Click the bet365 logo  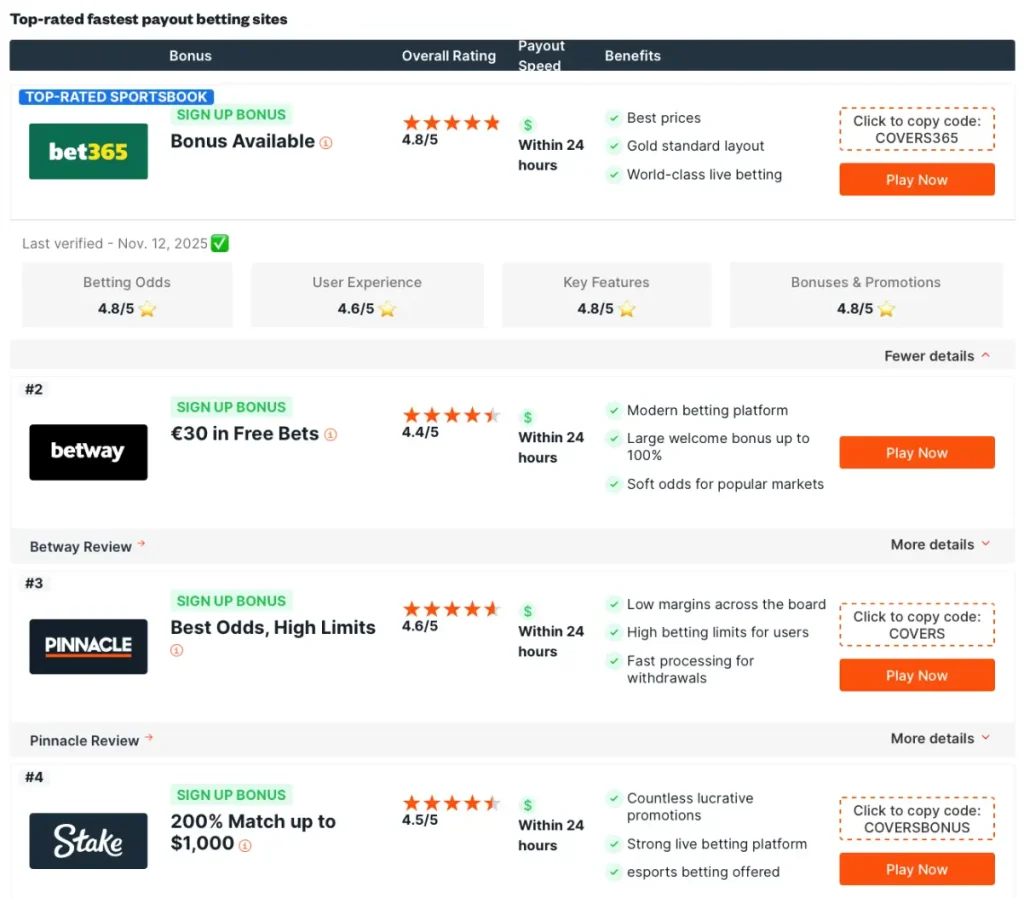point(88,152)
